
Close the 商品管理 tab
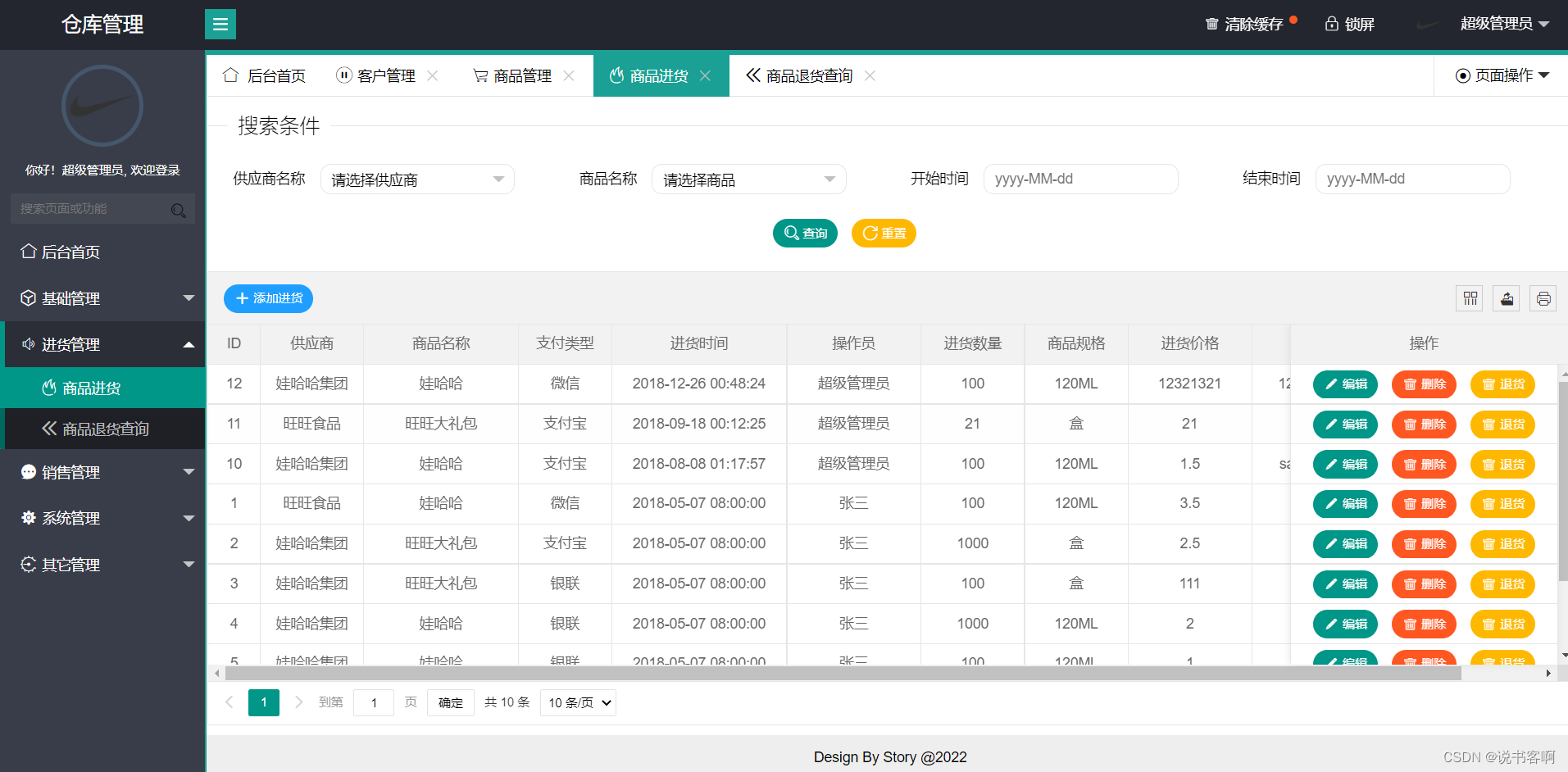(569, 75)
